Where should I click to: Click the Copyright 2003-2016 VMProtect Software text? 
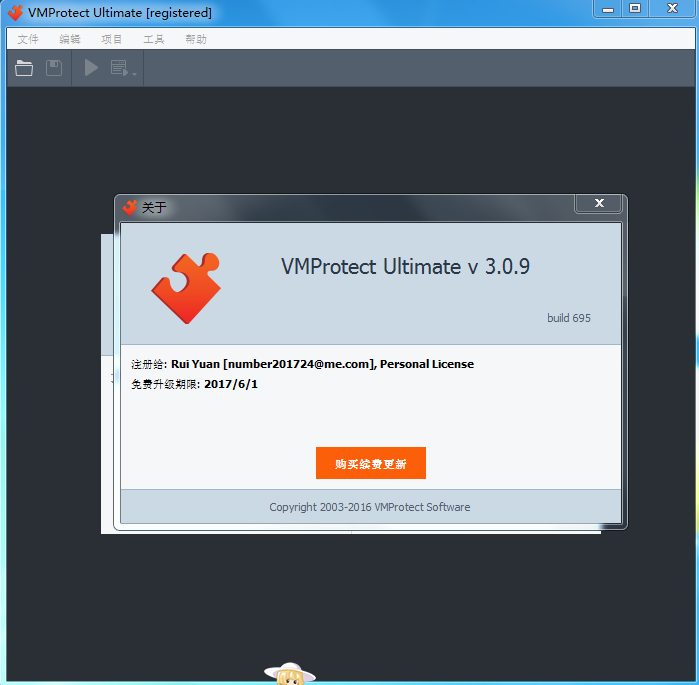pos(370,507)
